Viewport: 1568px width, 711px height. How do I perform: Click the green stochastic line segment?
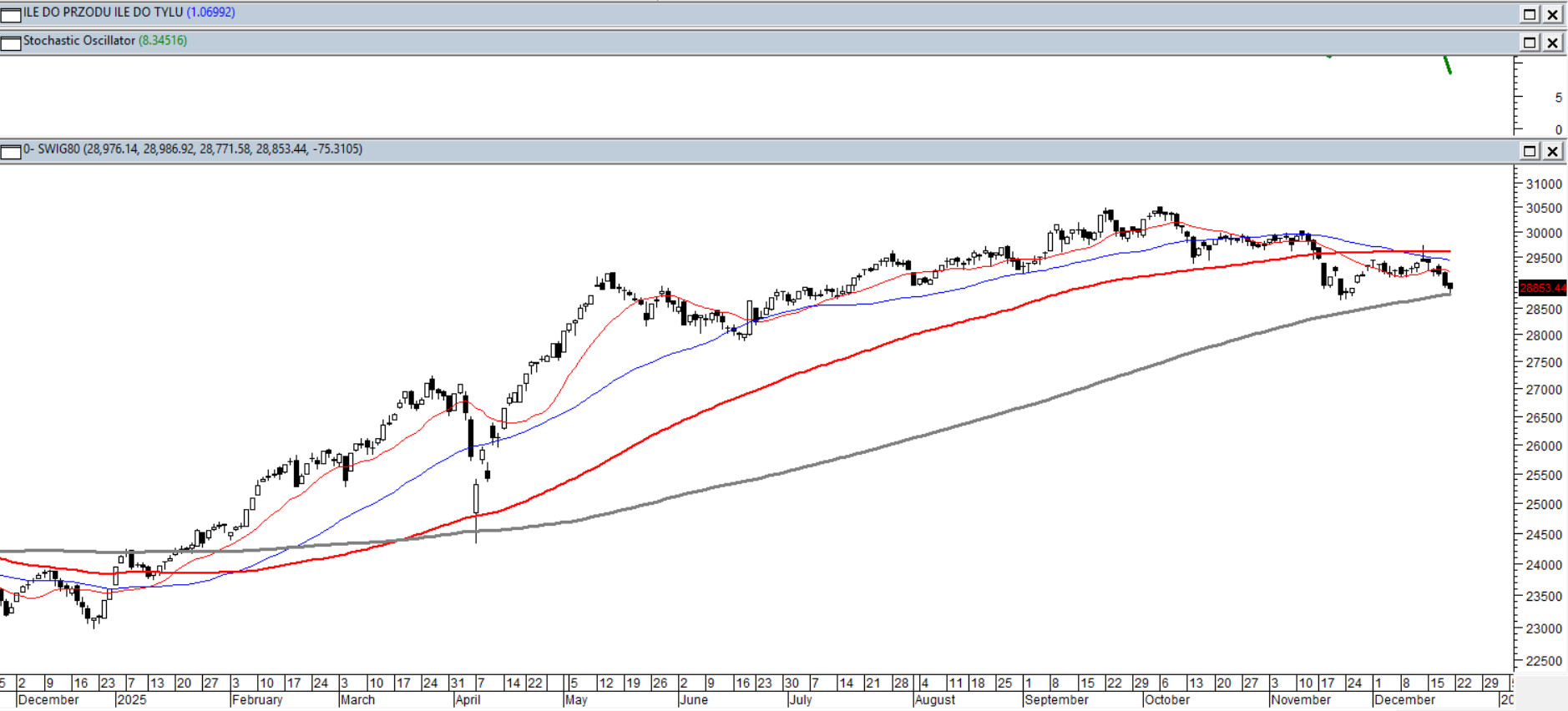[1448, 65]
